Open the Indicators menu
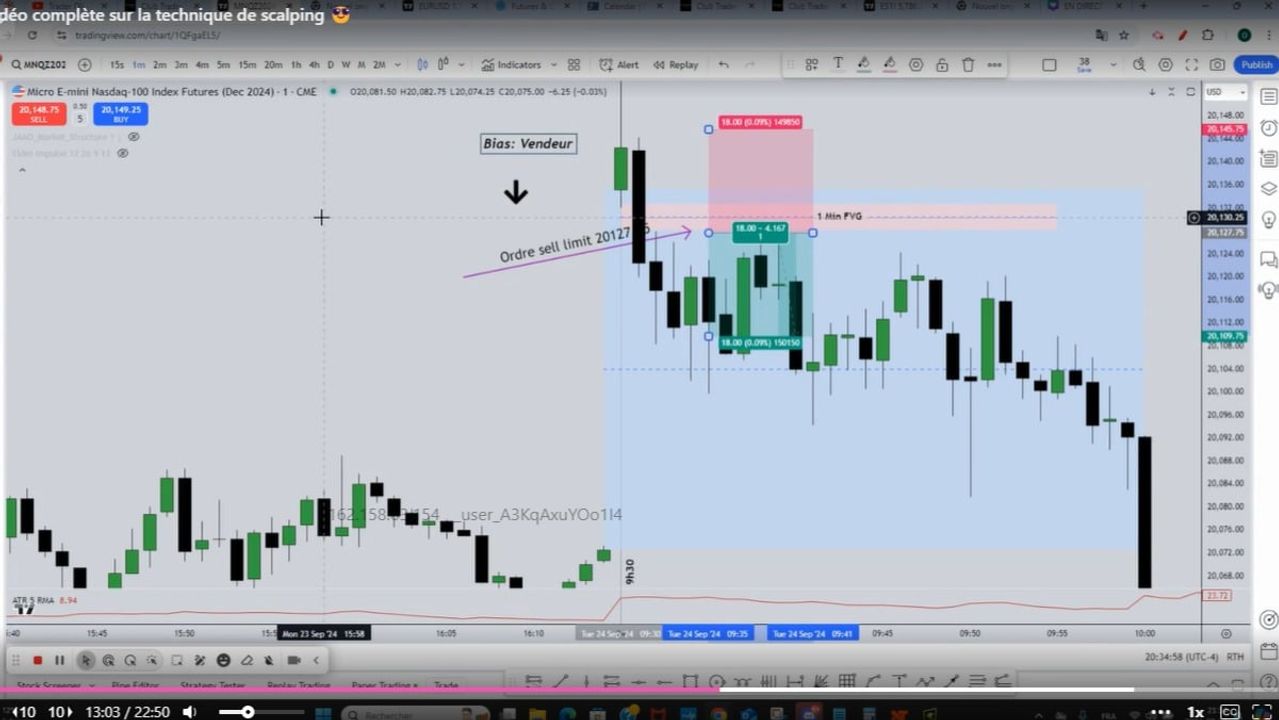This screenshot has height=720, width=1279. 511,65
